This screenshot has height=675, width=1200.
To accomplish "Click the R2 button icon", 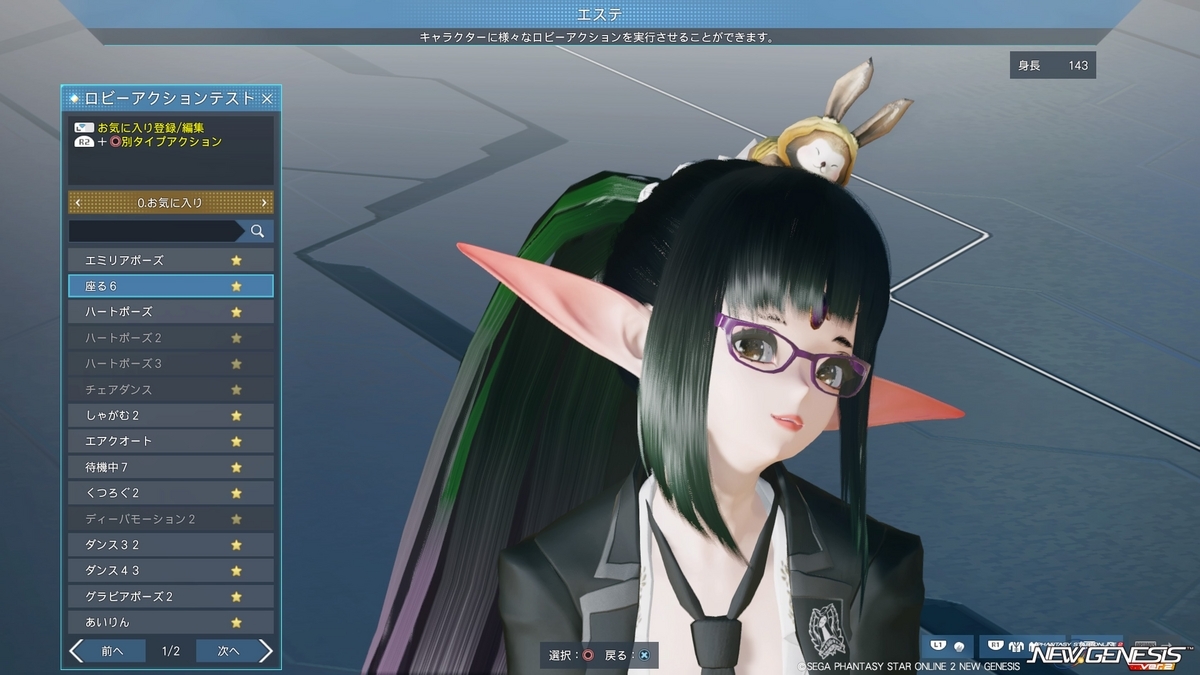I will pyautogui.click(x=84, y=142).
